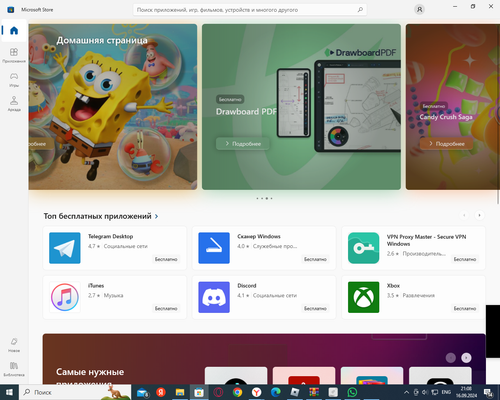Switch the ENG input language indicator
The width and height of the screenshot is (500, 400).
(446, 392)
